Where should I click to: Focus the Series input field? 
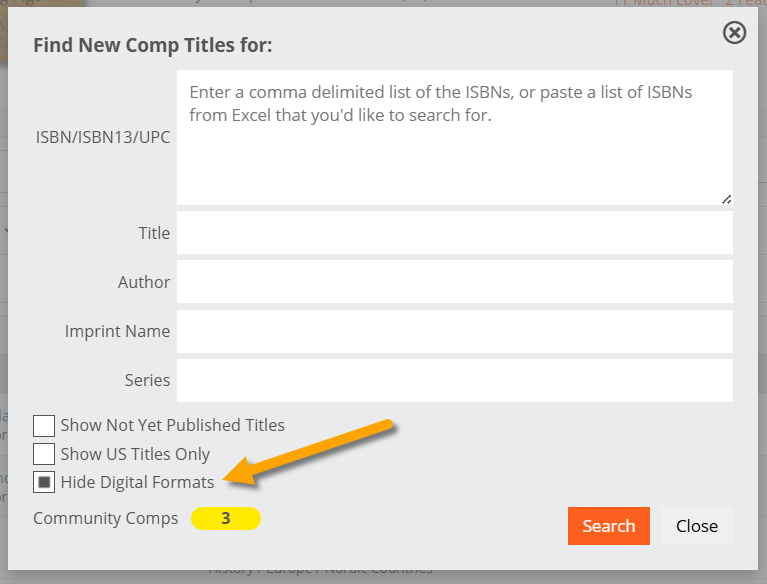(x=454, y=381)
